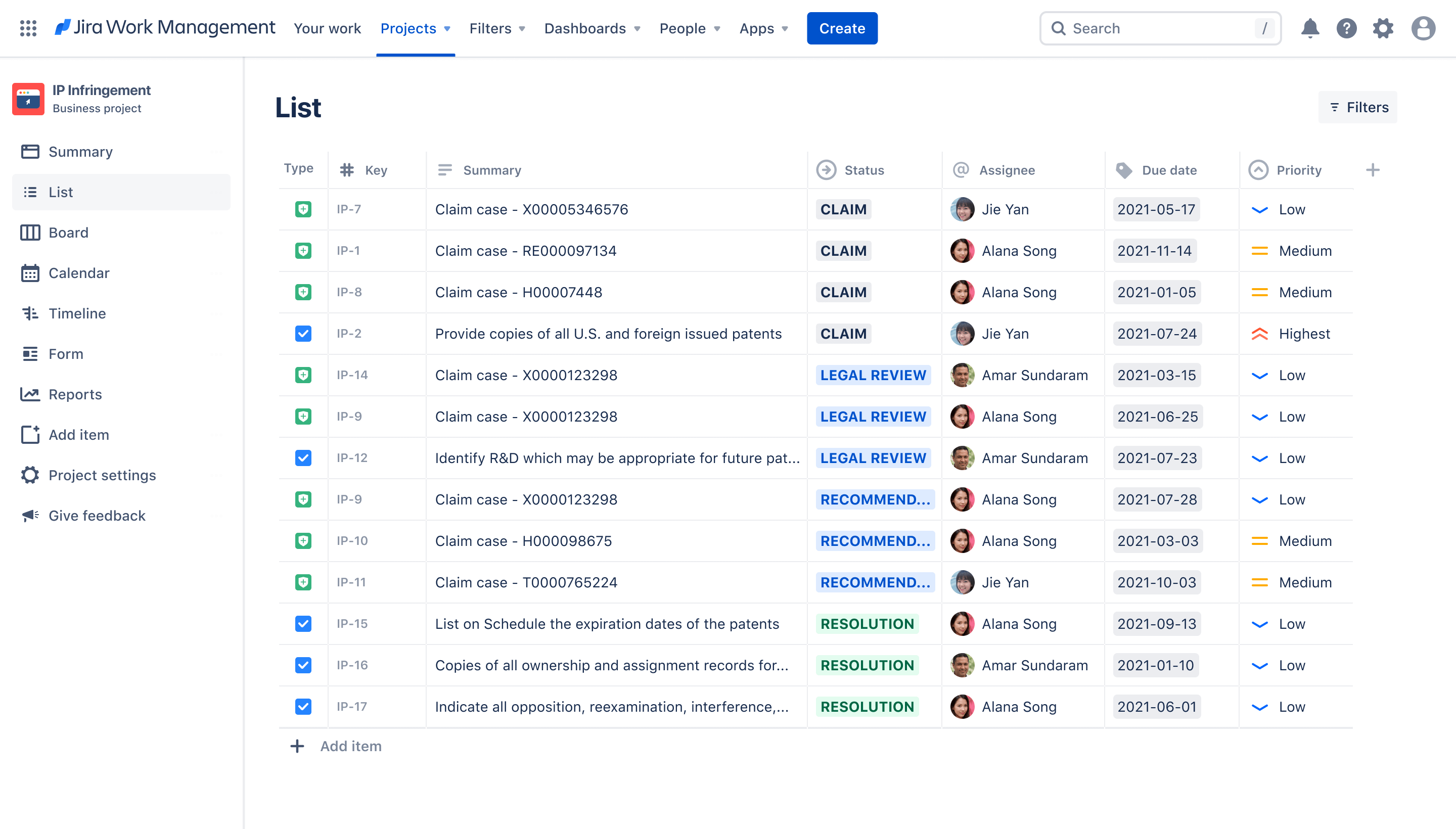Select the Projects menu item
1456x829 pixels.
(410, 27)
